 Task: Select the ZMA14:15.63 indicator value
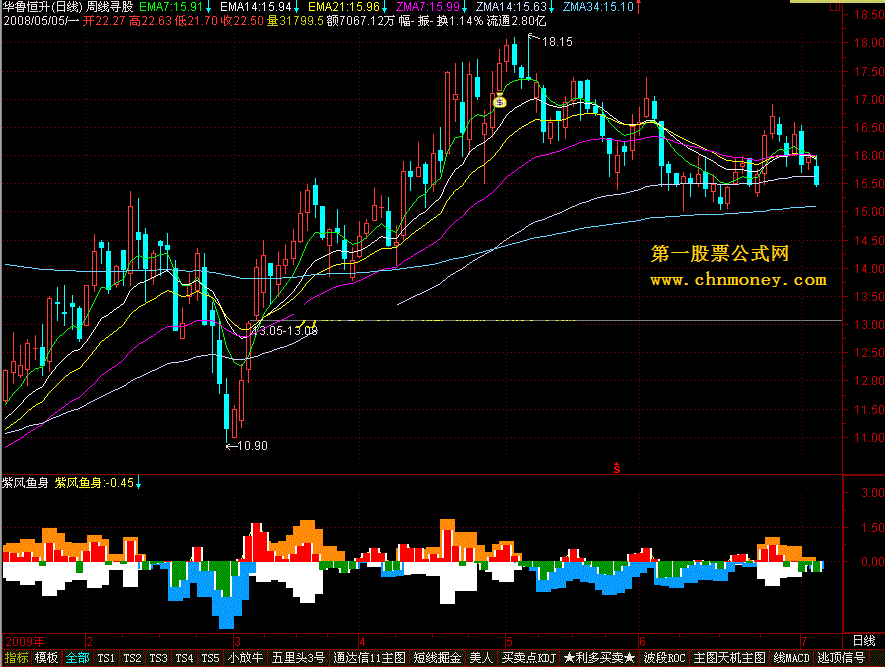click(511, 7)
